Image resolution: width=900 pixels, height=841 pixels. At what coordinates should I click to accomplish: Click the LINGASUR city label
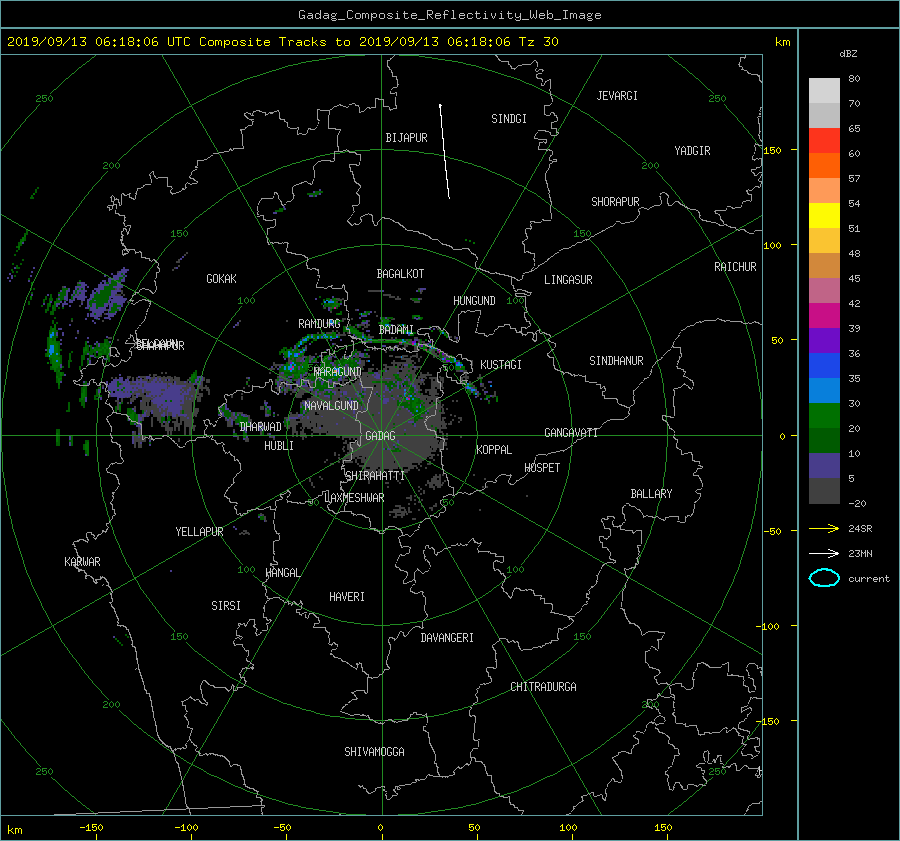click(568, 280)
